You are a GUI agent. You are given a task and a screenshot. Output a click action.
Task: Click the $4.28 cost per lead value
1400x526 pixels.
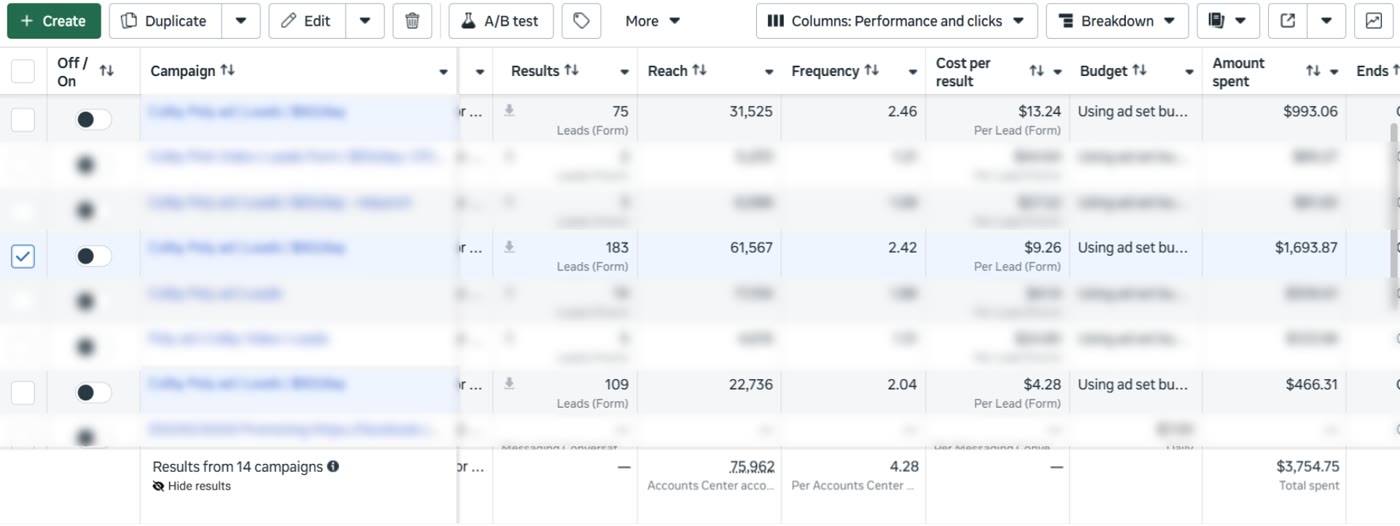click(1043, 384)
